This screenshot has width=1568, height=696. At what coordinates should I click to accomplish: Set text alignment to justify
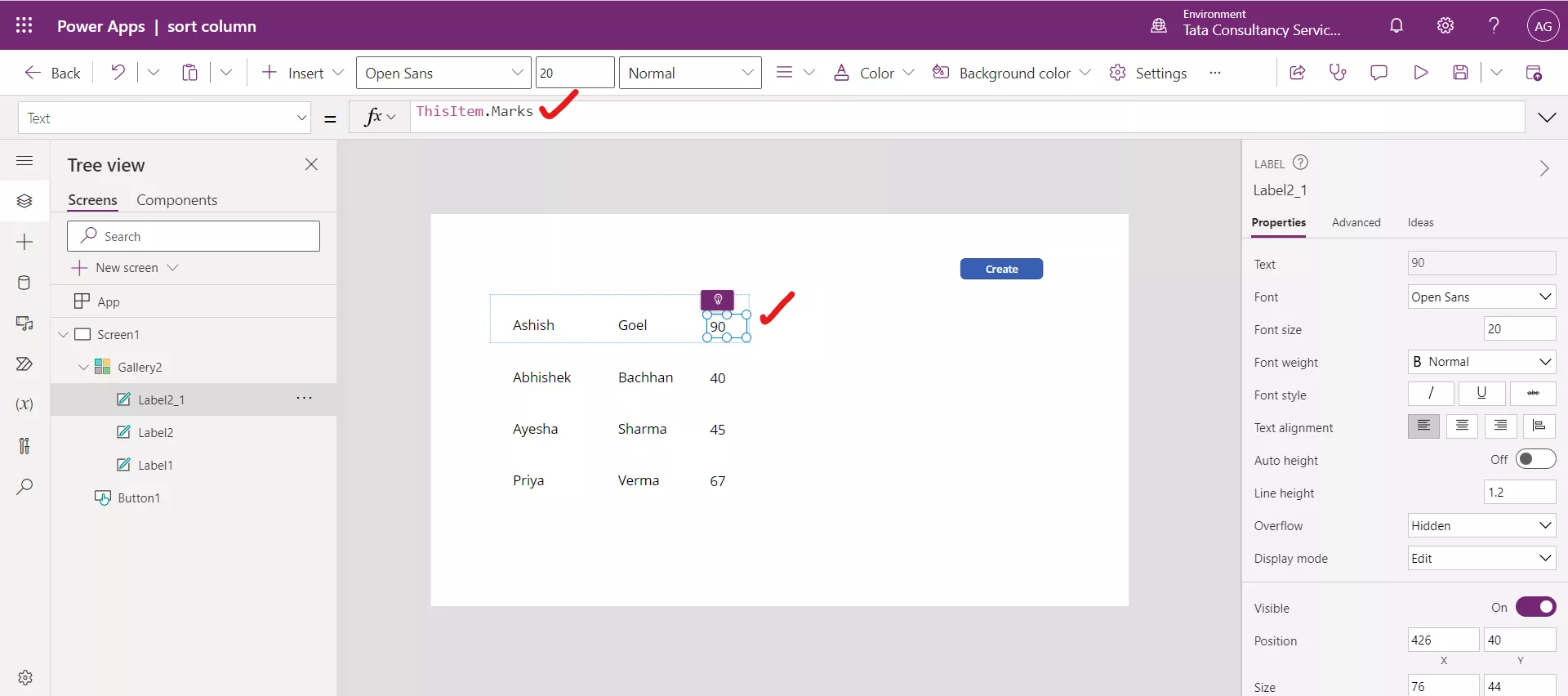click(1539, 426)
